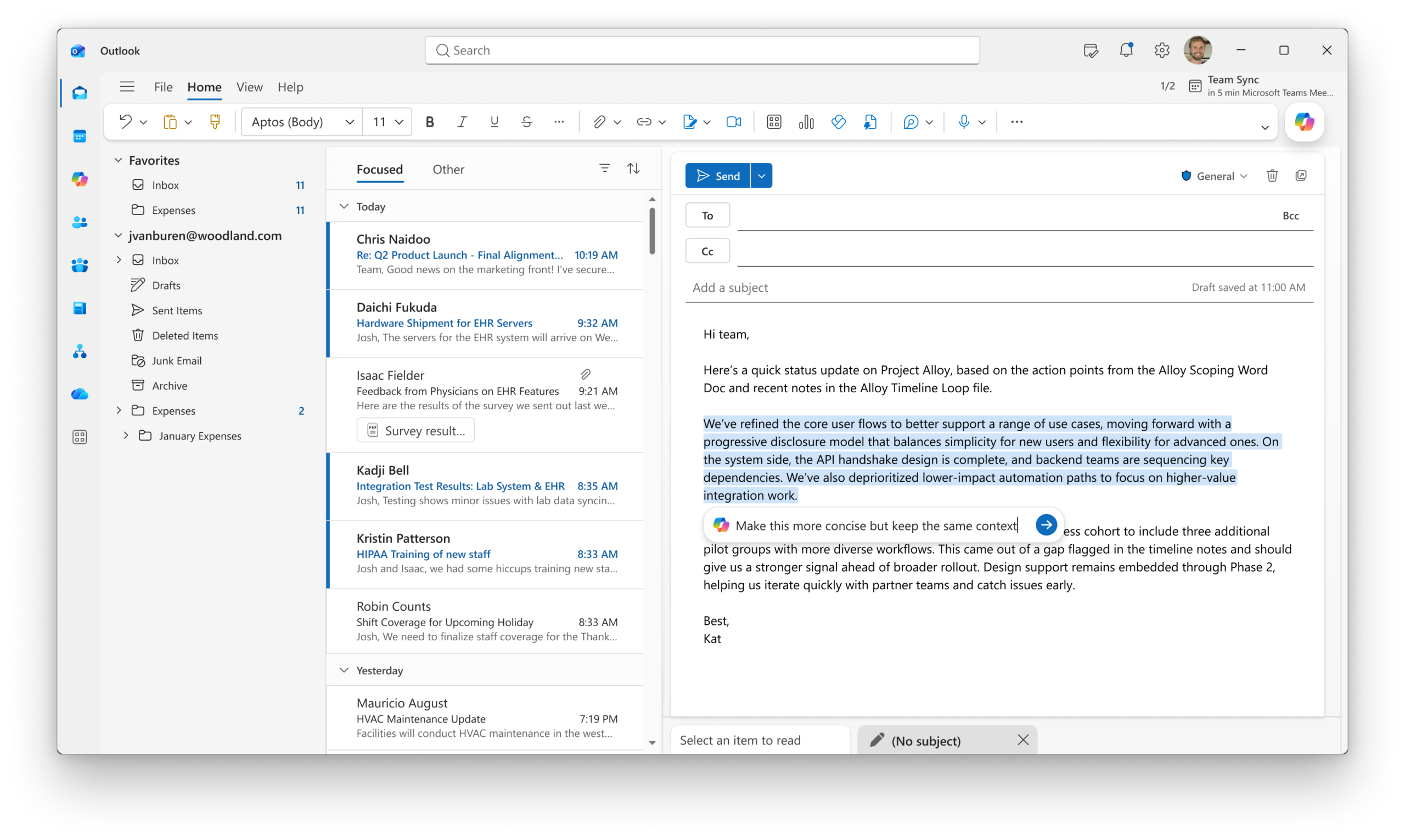
Task: Click the Bcc link
Action: pos(1290,215)
